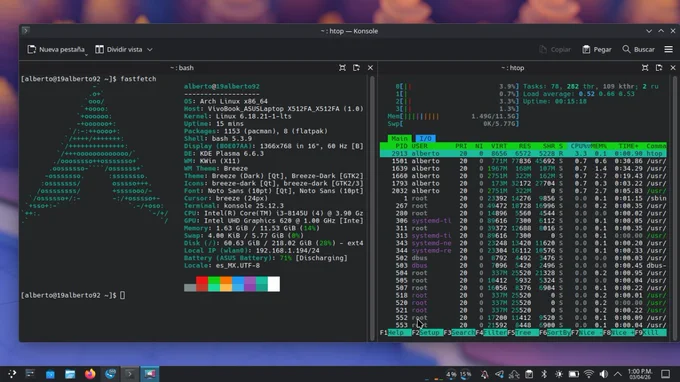This screenshot has height=382, width=680.
Task: Maximize the htop split pane
Action: pos(645,68)
